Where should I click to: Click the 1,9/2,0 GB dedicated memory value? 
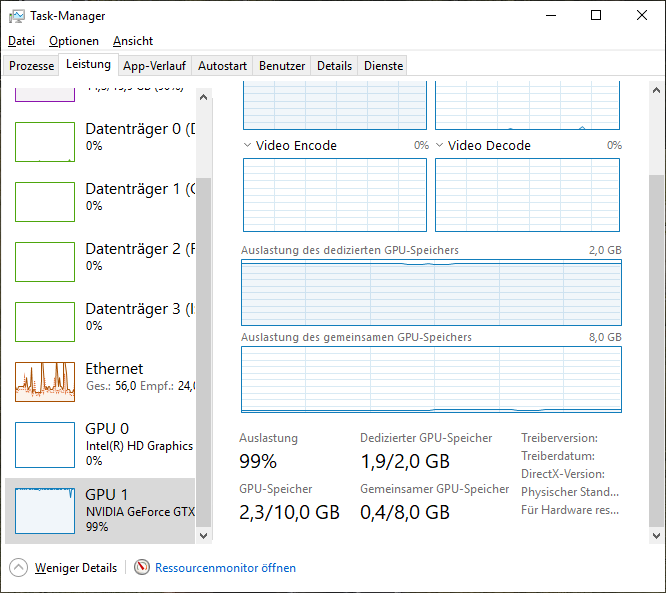coord(405,461)
